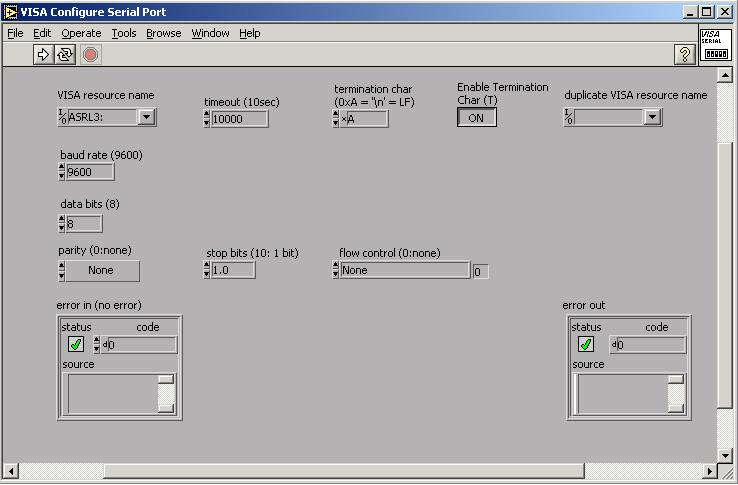The width and height of the screenshot is (738, 485).
Task: Click LabVIEW icon in title bar
Action: (10, 12)
